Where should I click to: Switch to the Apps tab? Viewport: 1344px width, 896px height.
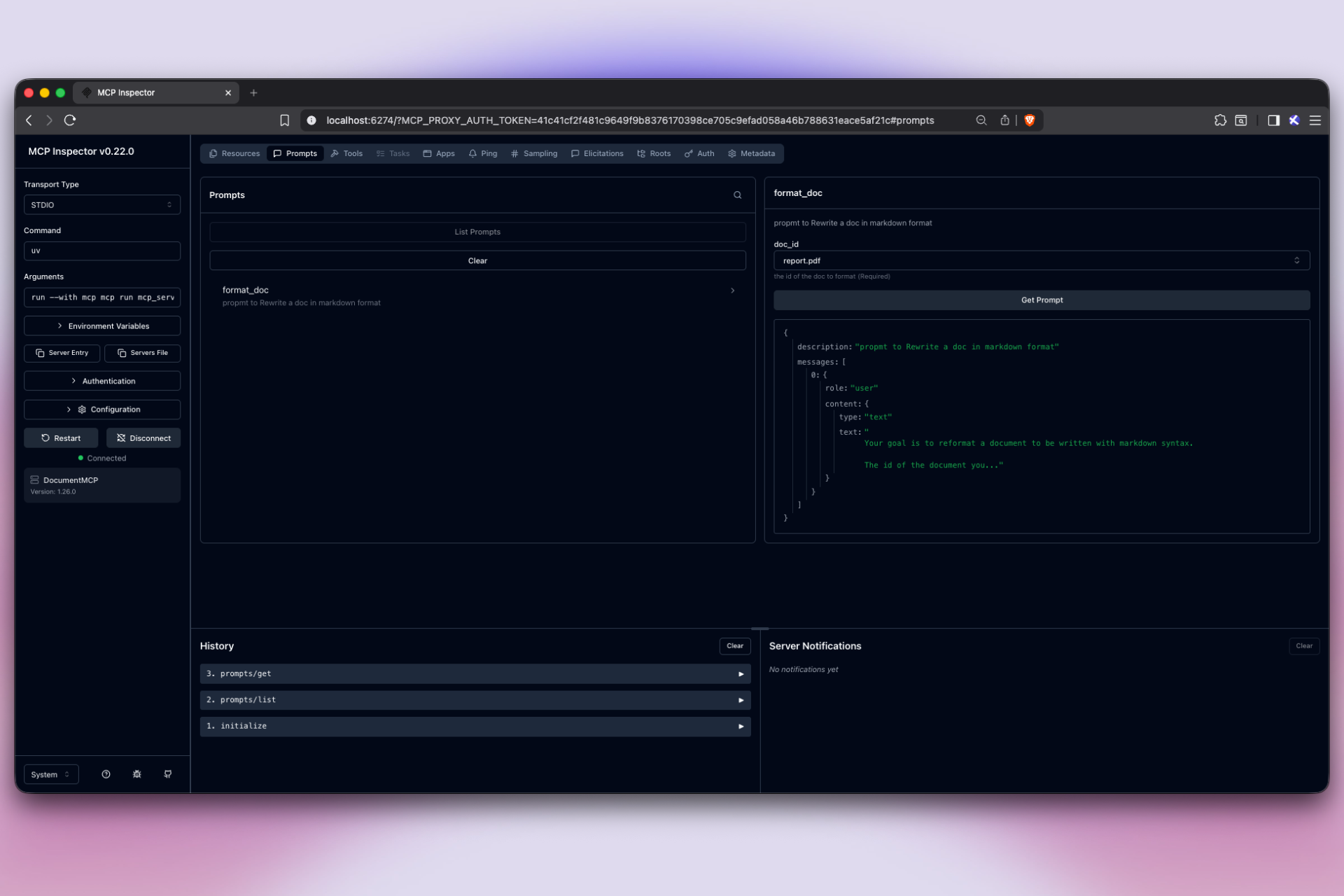tap(439, 153)
